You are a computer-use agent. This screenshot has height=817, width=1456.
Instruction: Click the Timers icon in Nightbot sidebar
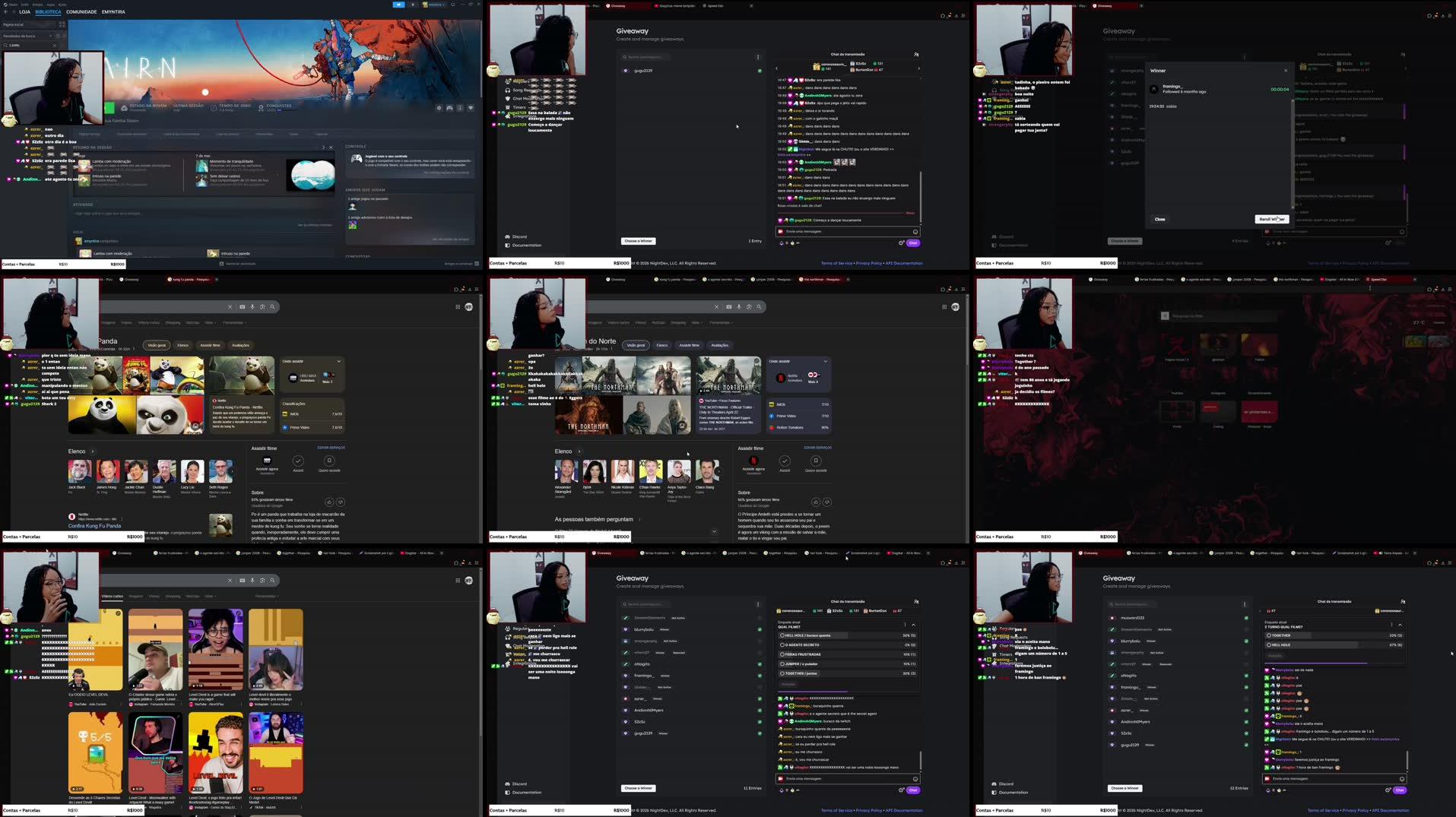tap(508, 107)
